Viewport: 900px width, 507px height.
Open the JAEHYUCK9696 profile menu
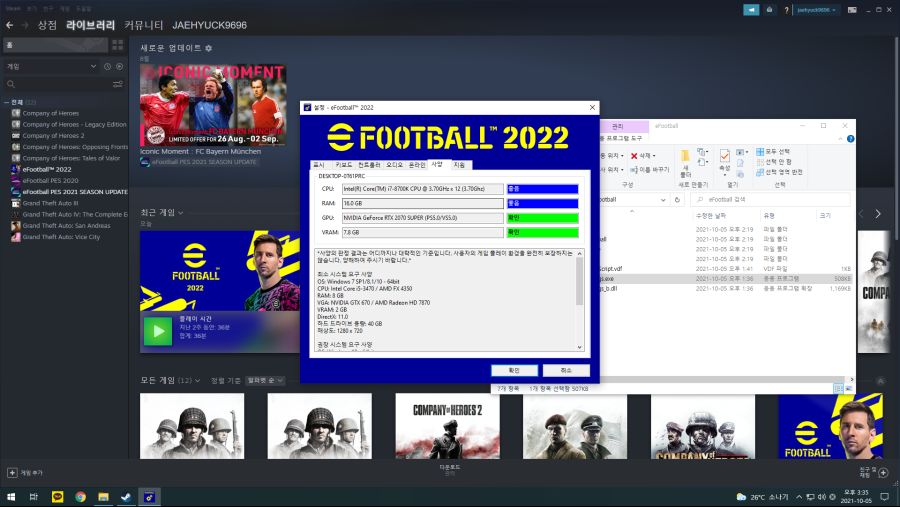point(210,25)
